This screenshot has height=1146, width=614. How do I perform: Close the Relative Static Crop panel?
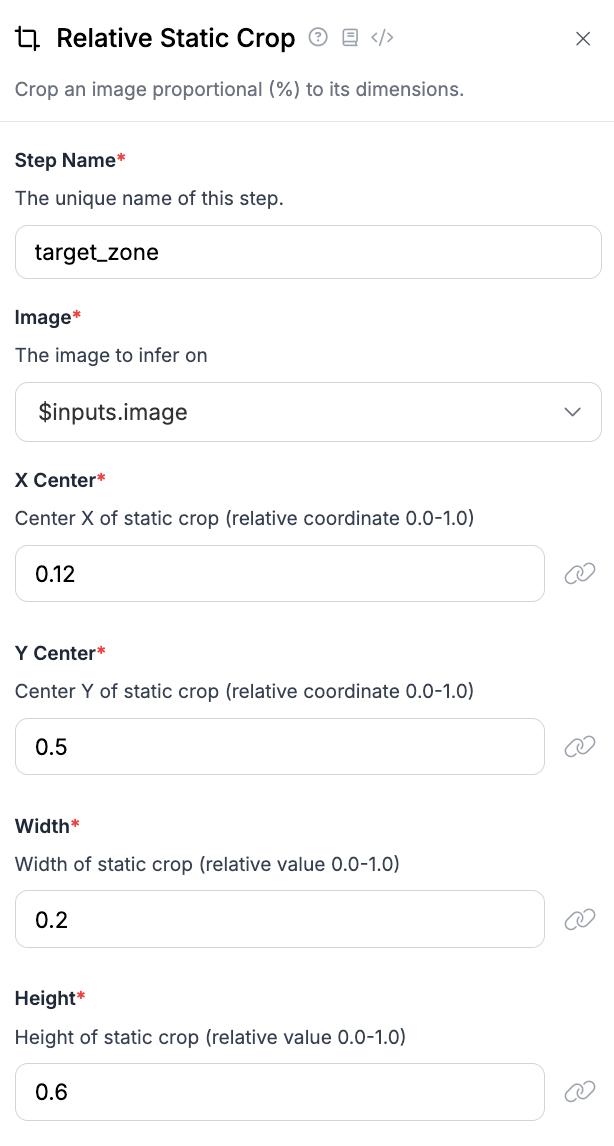coord(583,39)
